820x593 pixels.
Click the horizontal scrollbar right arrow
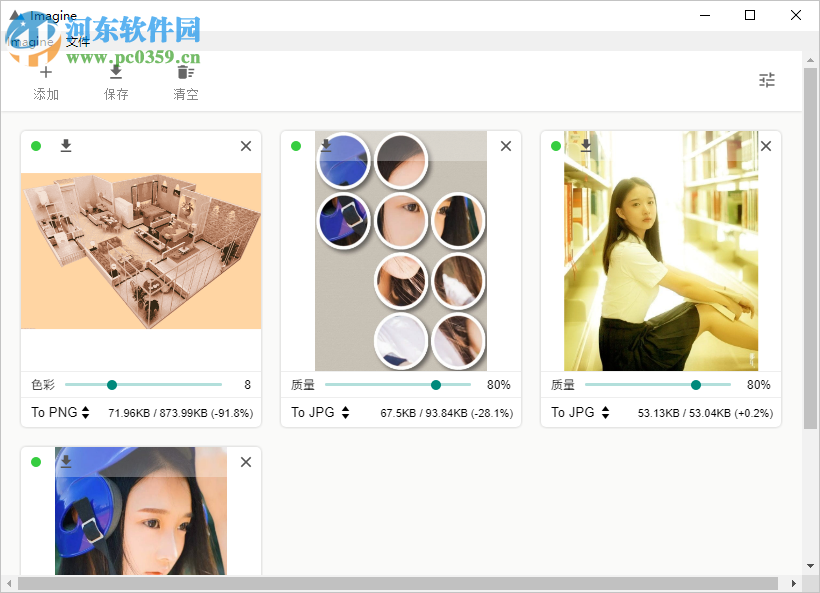click(x=793, y=583)
